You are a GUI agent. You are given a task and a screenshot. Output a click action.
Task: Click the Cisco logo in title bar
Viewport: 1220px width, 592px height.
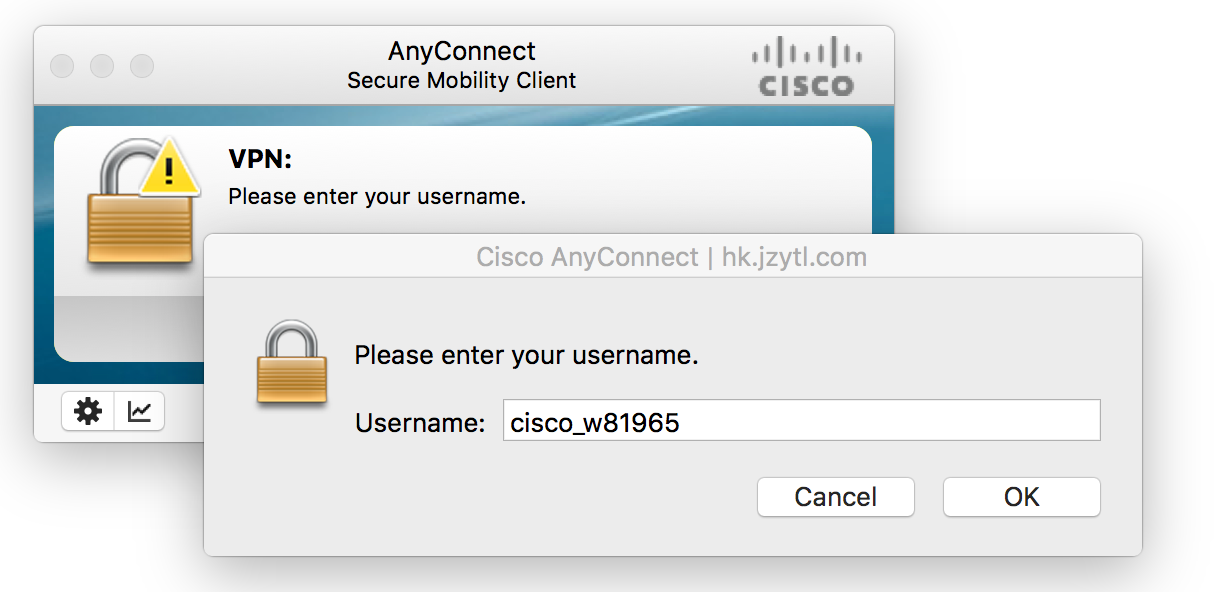(806, 67)
